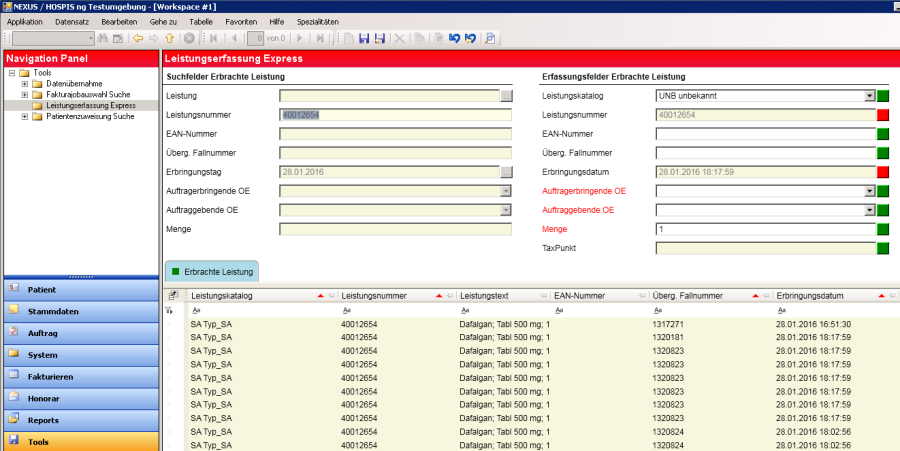
Task: Click the first blue undo arrow icon
Action: (x=454, y=38)
